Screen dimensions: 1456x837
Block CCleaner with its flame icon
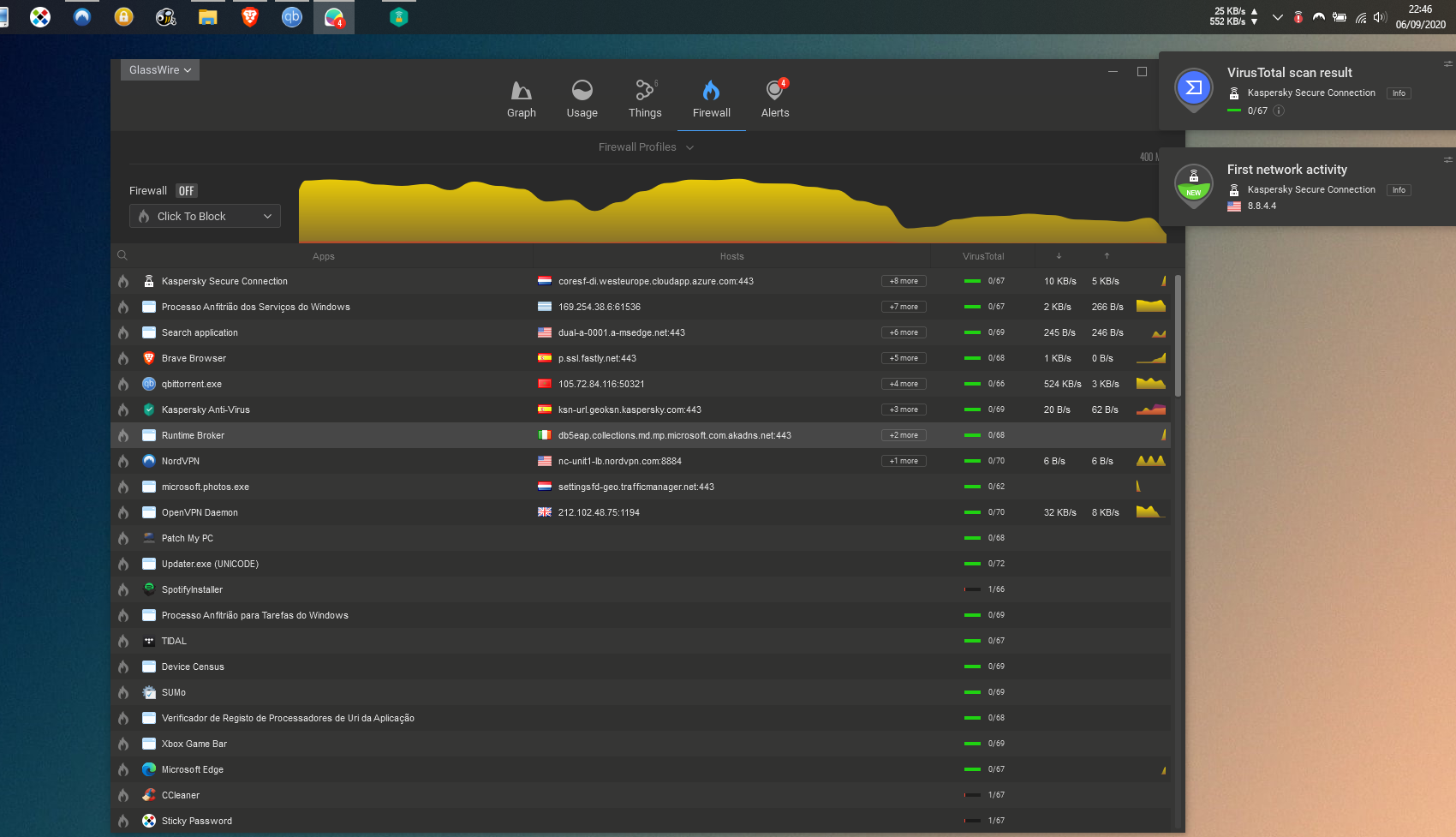(123, 795)
